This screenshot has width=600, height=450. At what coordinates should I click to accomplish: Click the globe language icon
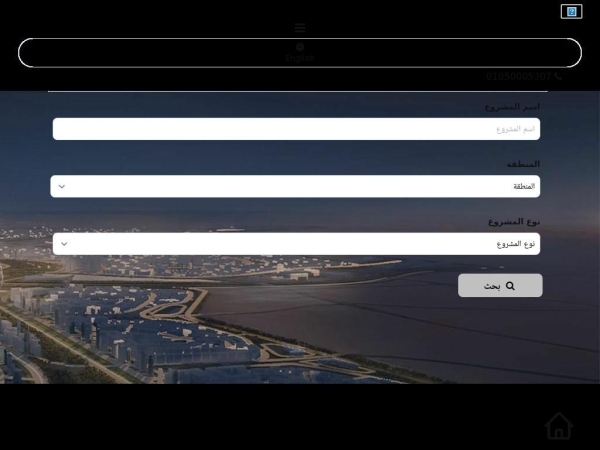[x=300, y=46]
